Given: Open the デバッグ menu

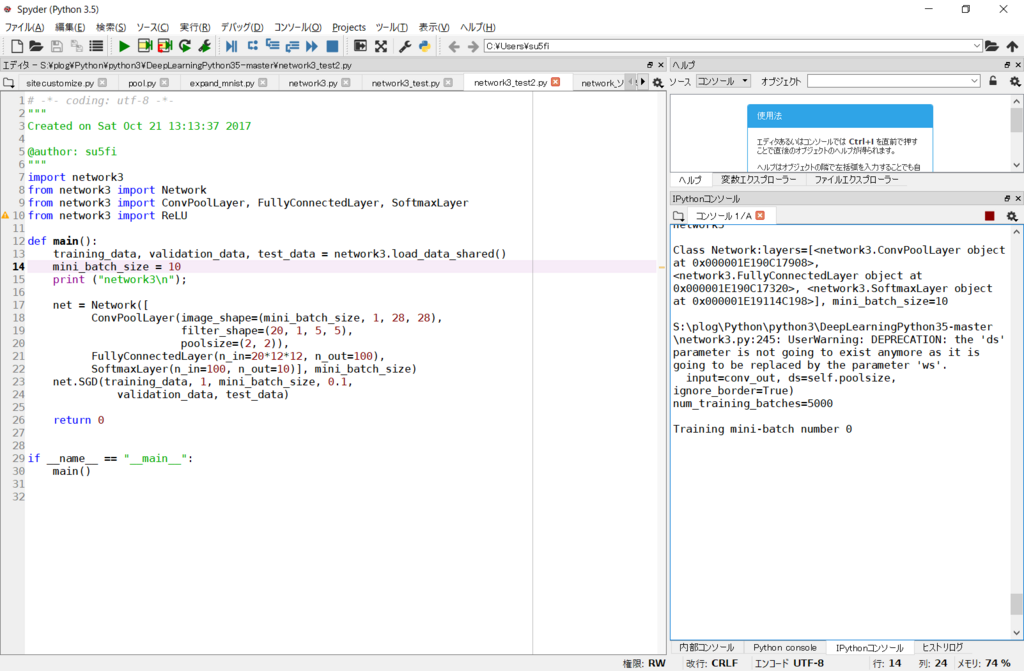Looking at the screenshot, I should [x=242, y=27].
